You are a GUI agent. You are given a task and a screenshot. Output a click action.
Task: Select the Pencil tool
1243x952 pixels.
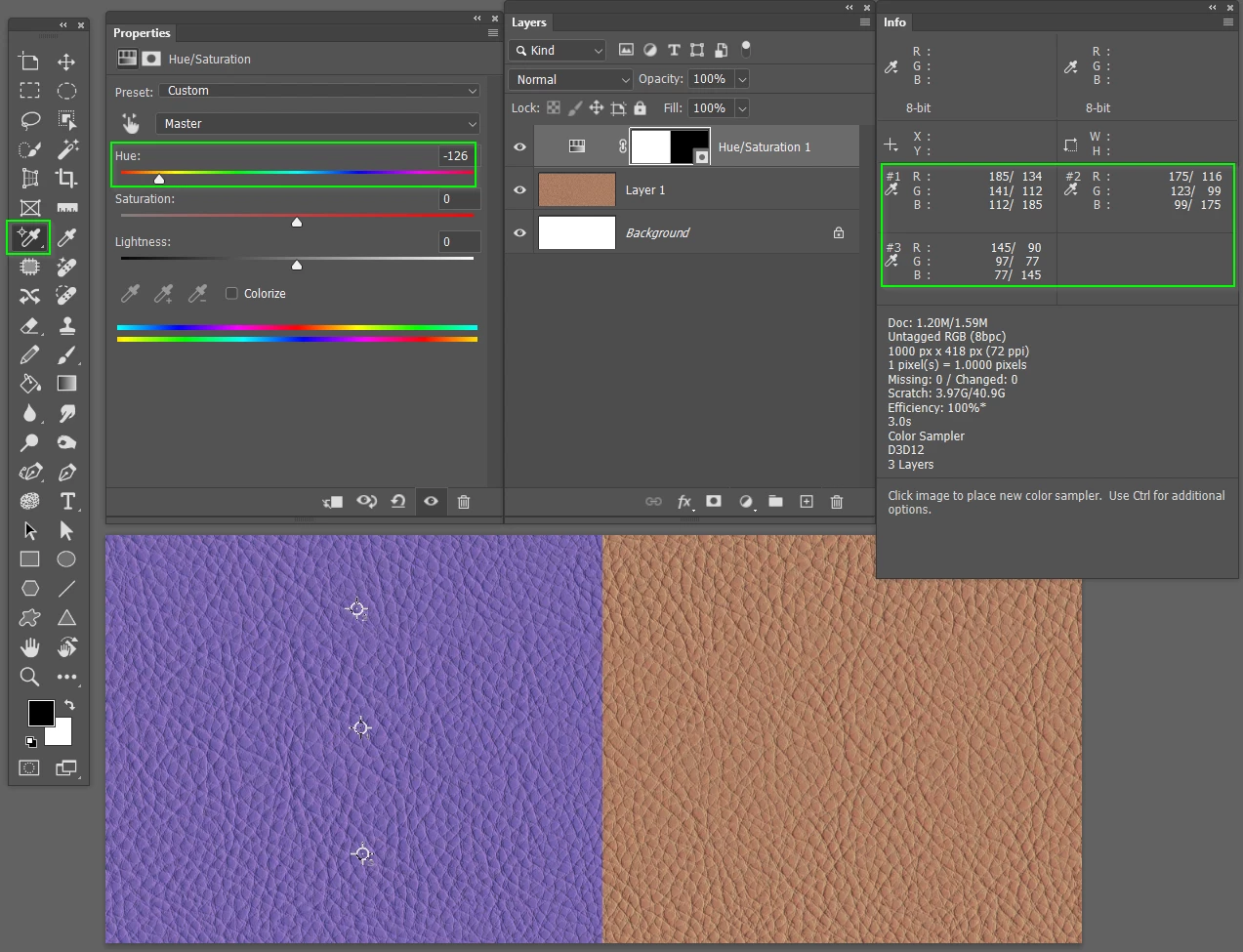(29, 354)
